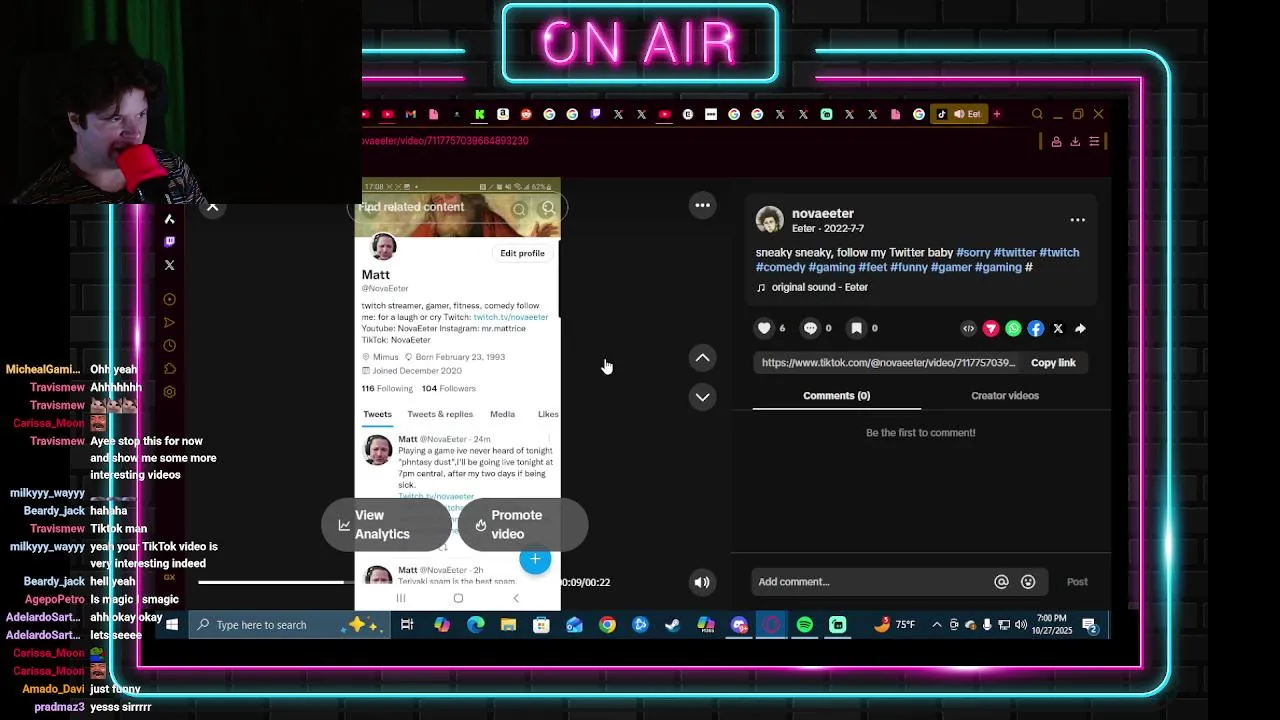Image resolution: width=1280 pixels, height=720 pixels.
Task: Open Task View on the taskbar
Action: coord(407,625)
